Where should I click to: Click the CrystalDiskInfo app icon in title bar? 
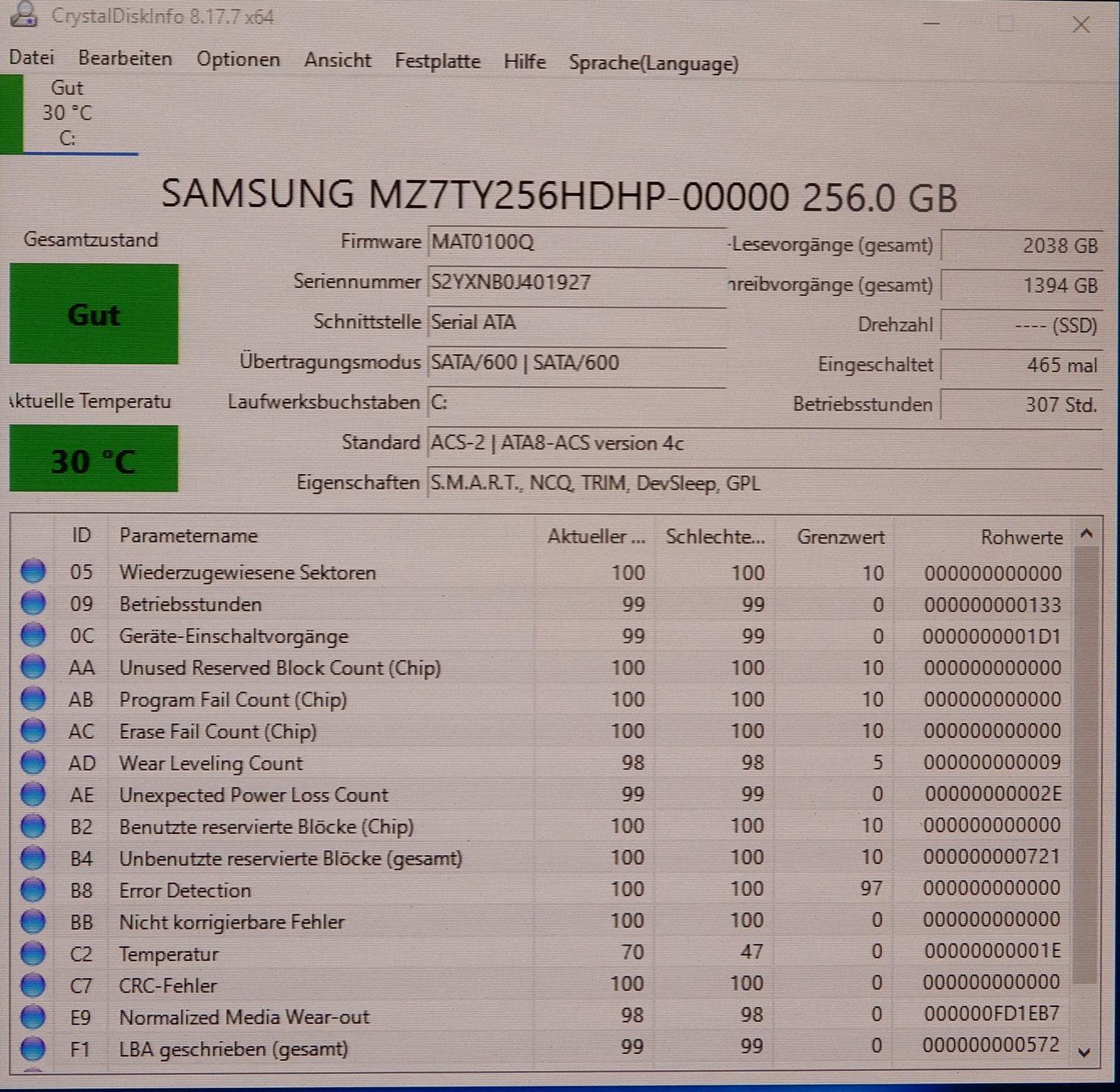point(23,14)
